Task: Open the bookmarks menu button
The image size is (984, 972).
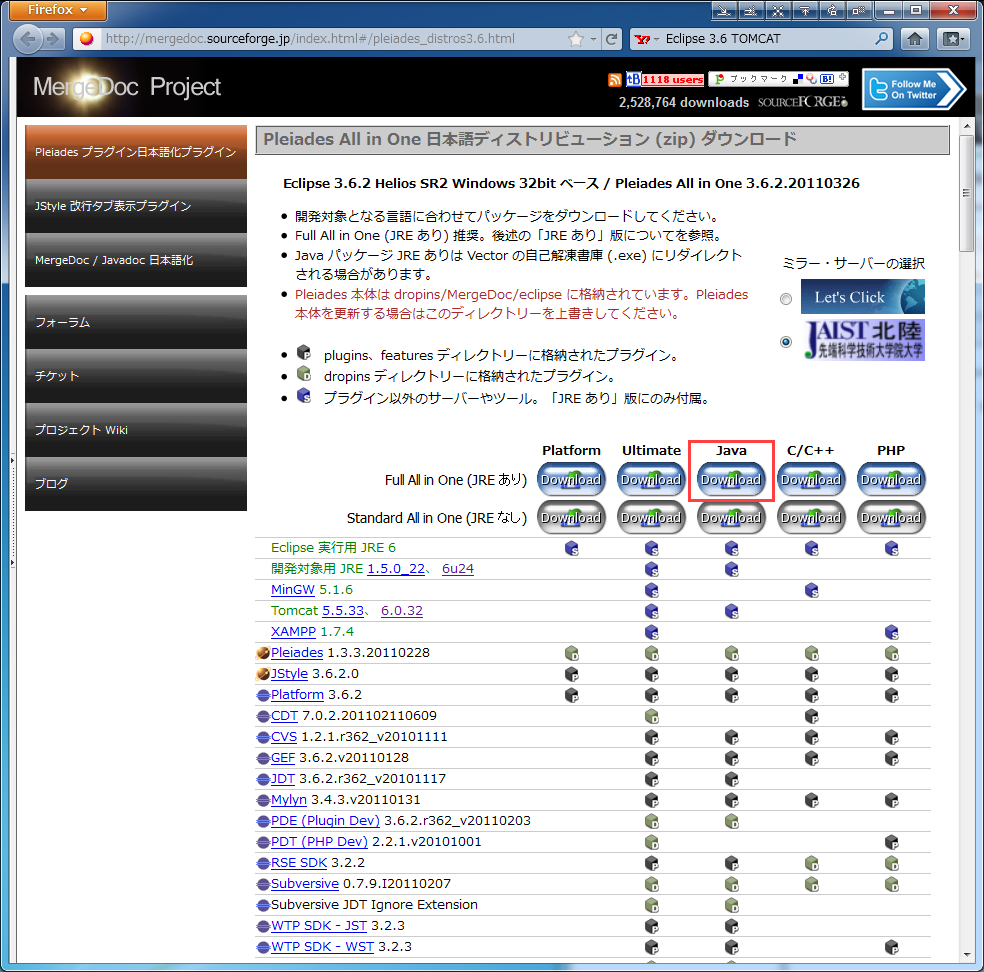Action: tap(953, 39)
